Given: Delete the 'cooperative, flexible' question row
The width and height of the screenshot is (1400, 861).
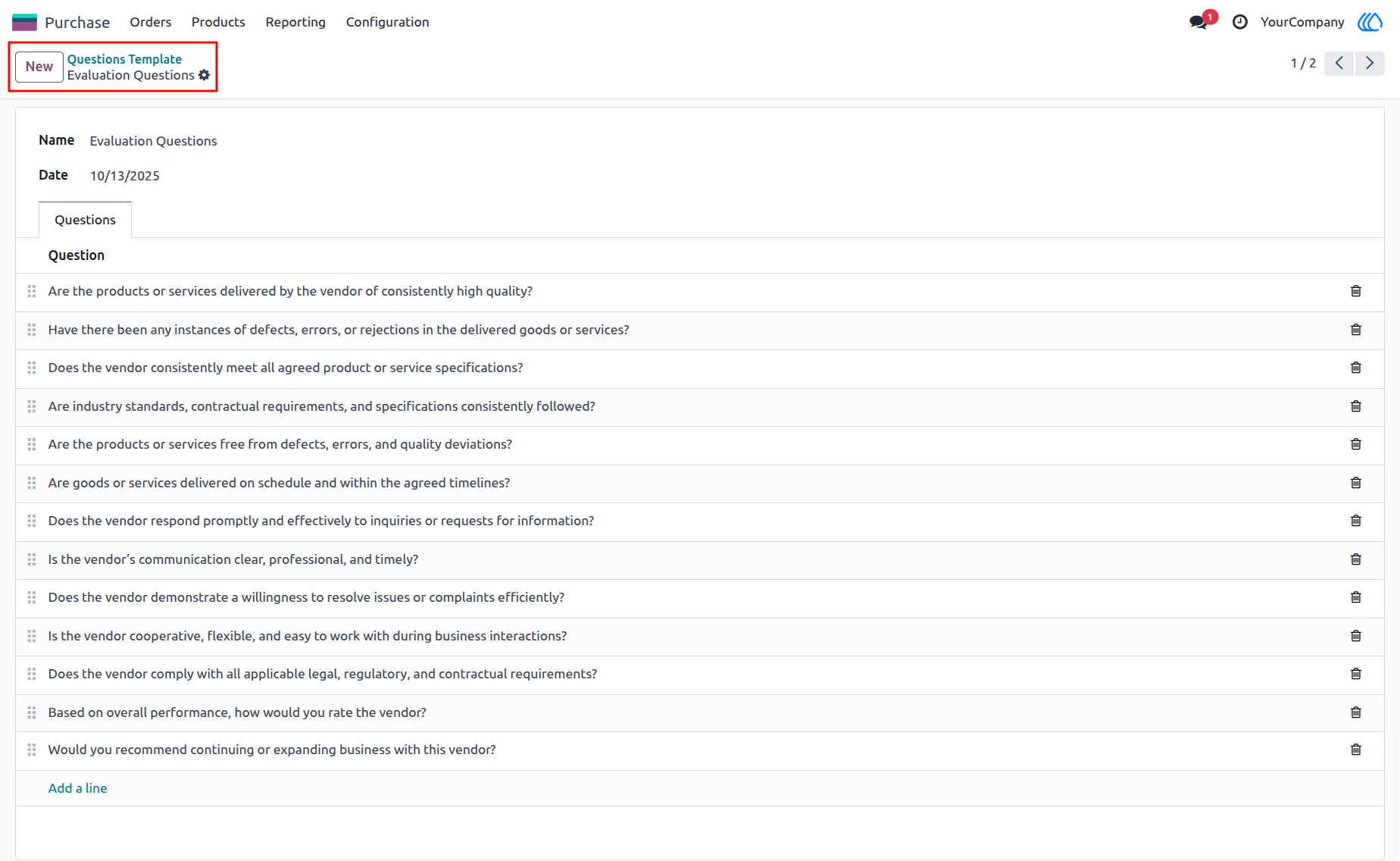Looking at the screenshot, I should click(1356, 636).
